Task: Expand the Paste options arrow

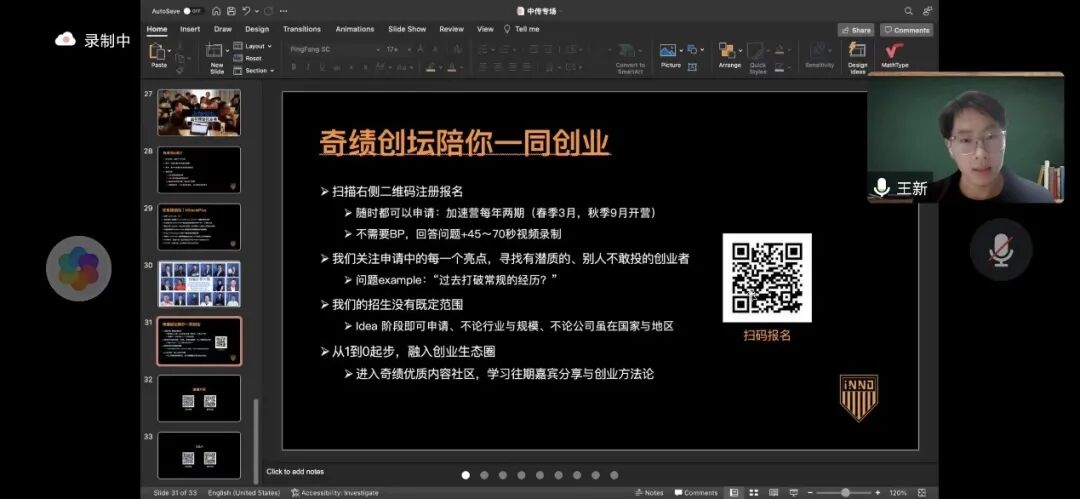Action: 169,52
